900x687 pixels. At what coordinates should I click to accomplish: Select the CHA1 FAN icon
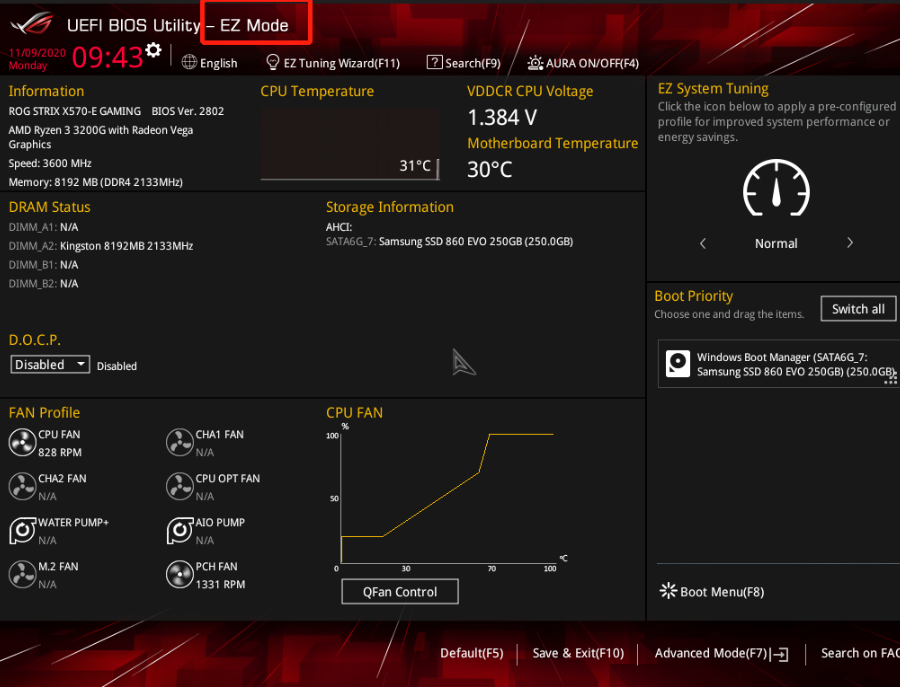(180, 443)
